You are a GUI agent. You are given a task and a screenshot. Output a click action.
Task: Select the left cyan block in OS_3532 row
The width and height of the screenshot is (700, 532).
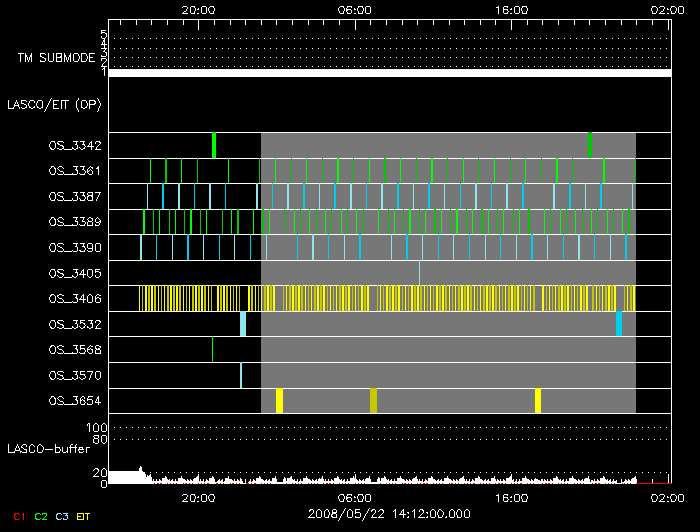tap(243, 324)
